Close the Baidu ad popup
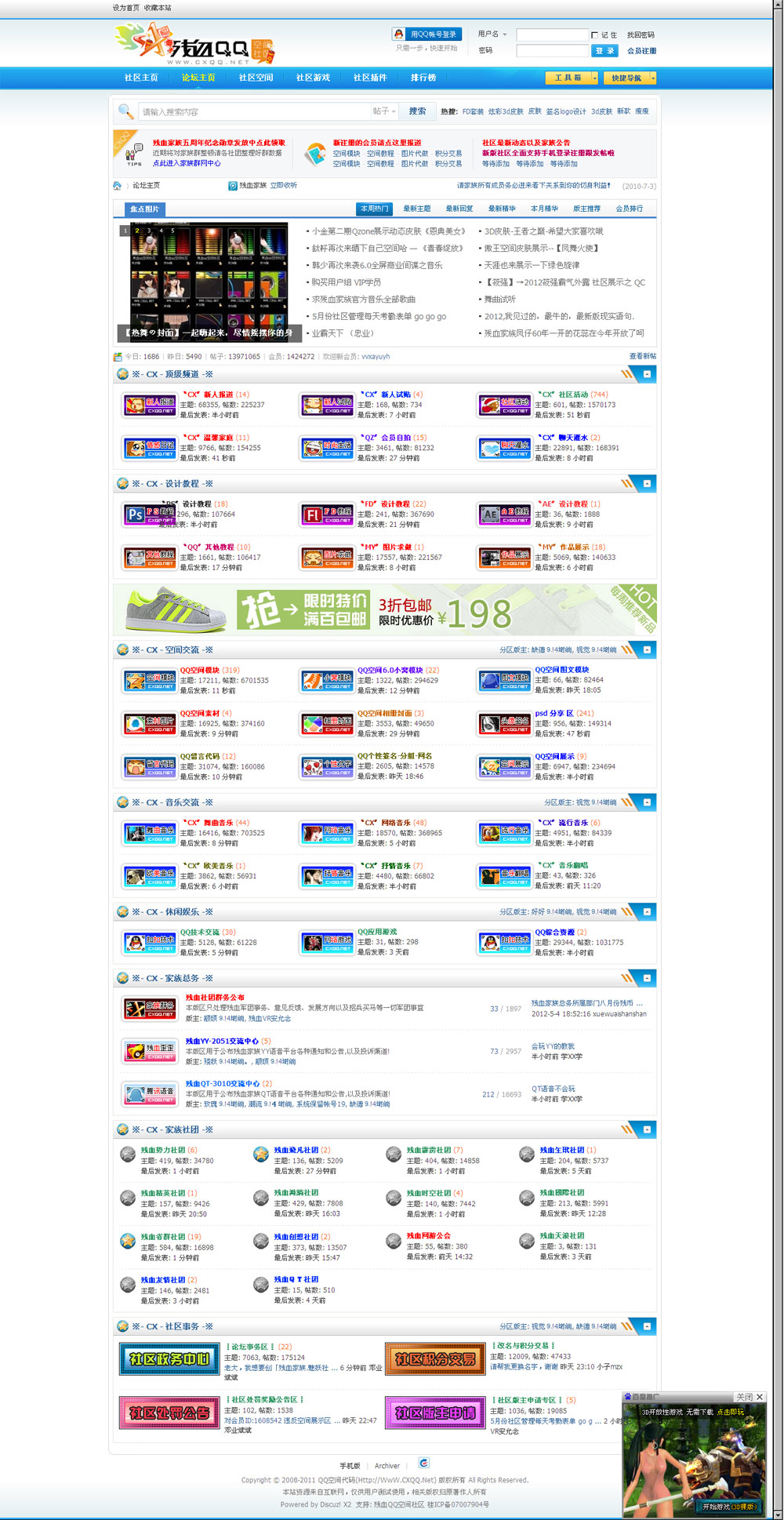Viewport: 784px width, 1520px height. pyautogui.click(x=760, y=1397)
